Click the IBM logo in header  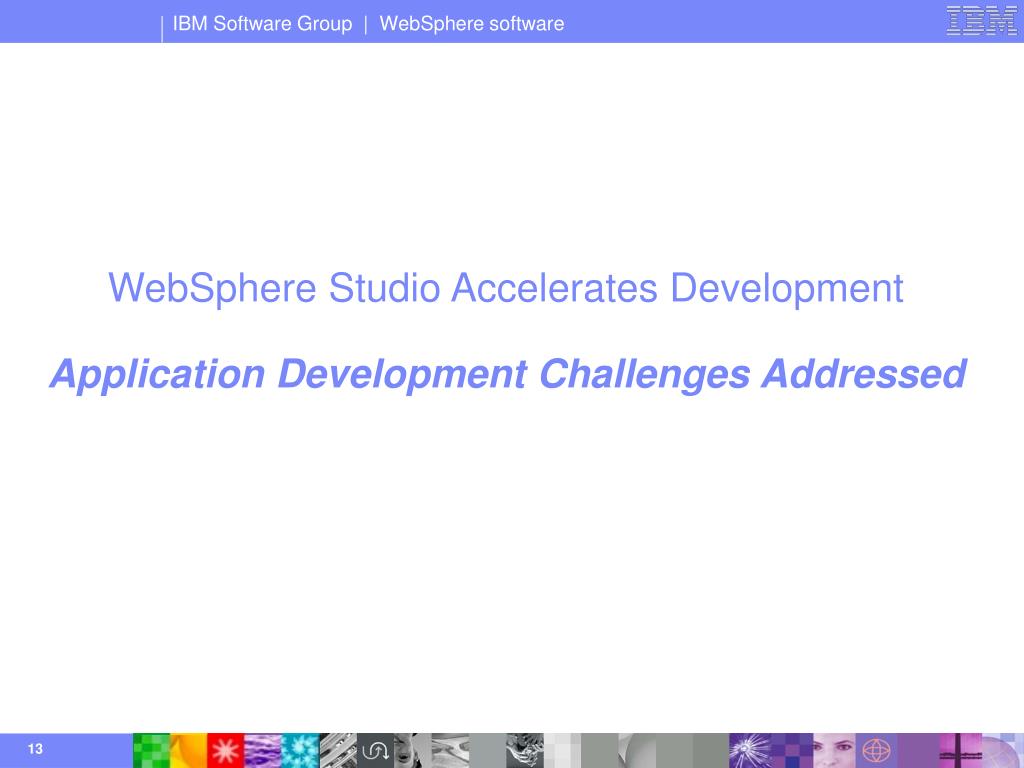pyautogui.click(x=981, y=20)
